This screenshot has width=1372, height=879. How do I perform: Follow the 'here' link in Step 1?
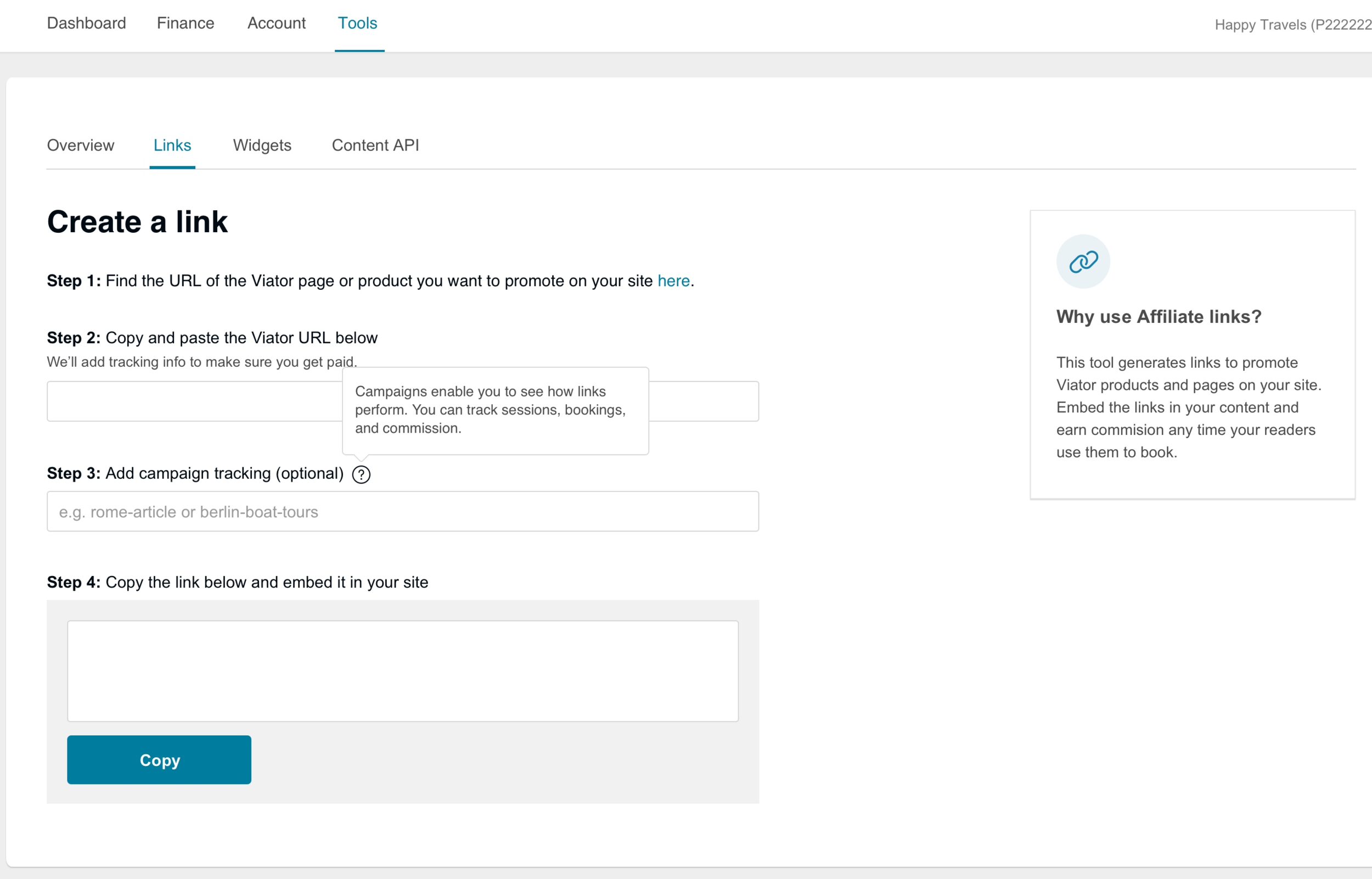673,281
